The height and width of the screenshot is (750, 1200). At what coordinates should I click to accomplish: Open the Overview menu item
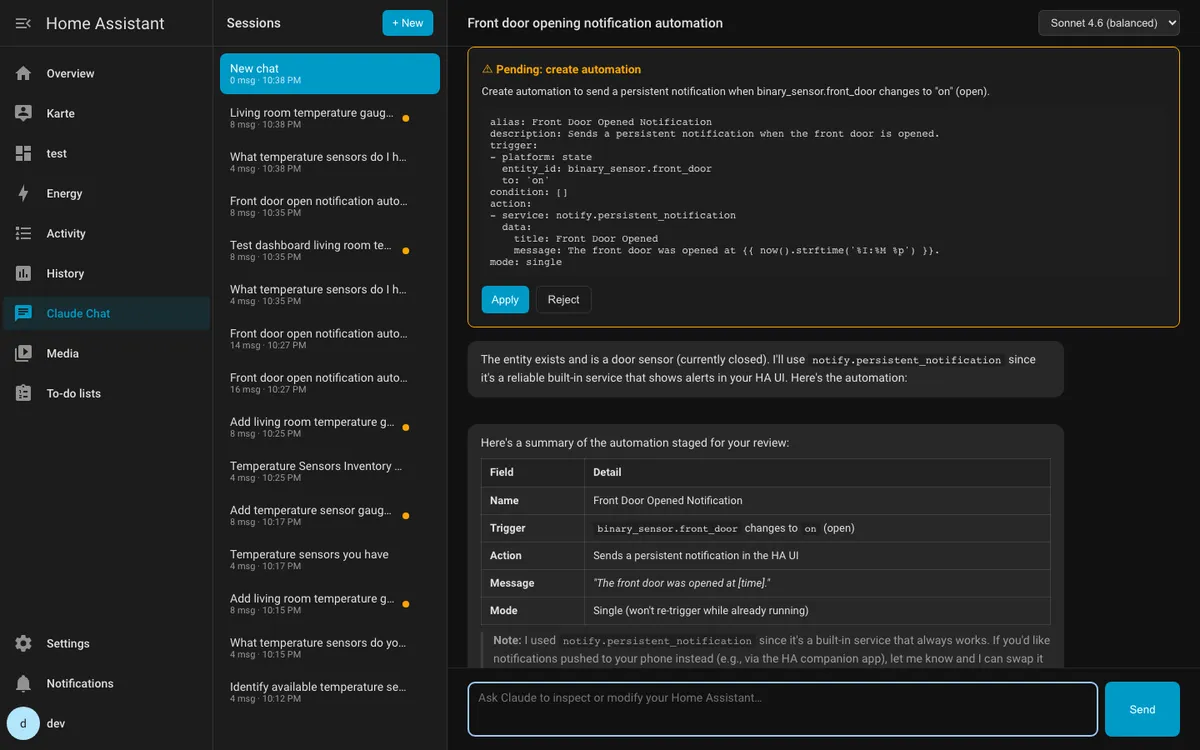click(x=106, y=73)
